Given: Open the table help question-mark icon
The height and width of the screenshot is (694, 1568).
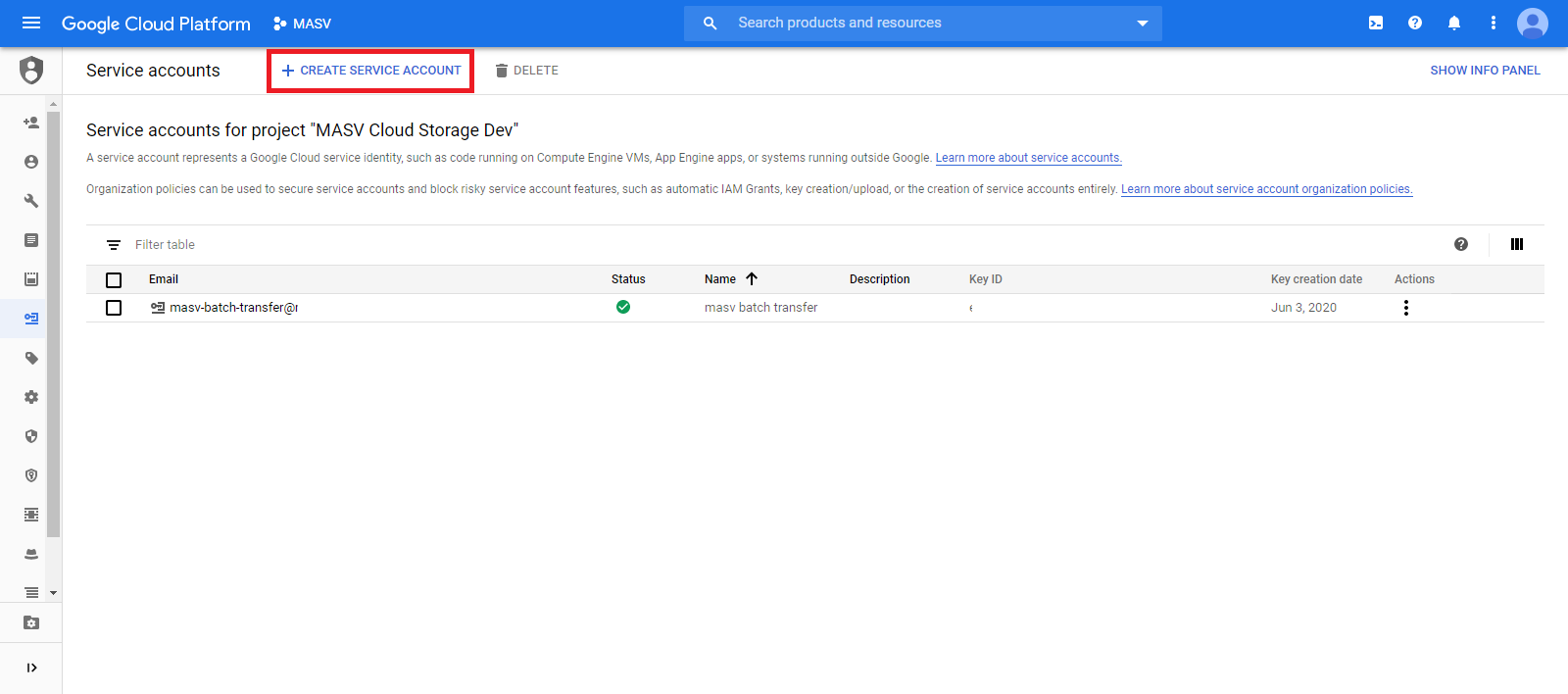Looking at the screenshot, I should click(x=1461, y=244).
